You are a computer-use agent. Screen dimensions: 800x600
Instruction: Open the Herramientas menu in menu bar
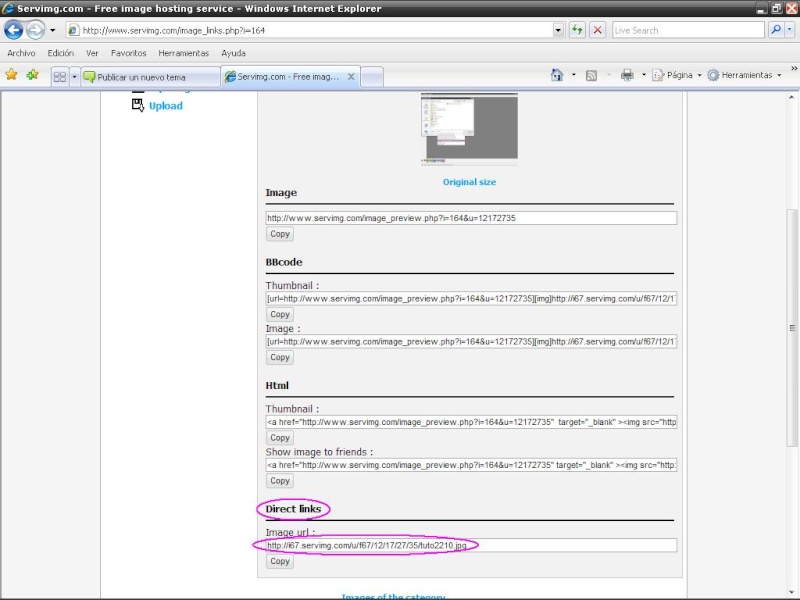[x=184, y=53]
